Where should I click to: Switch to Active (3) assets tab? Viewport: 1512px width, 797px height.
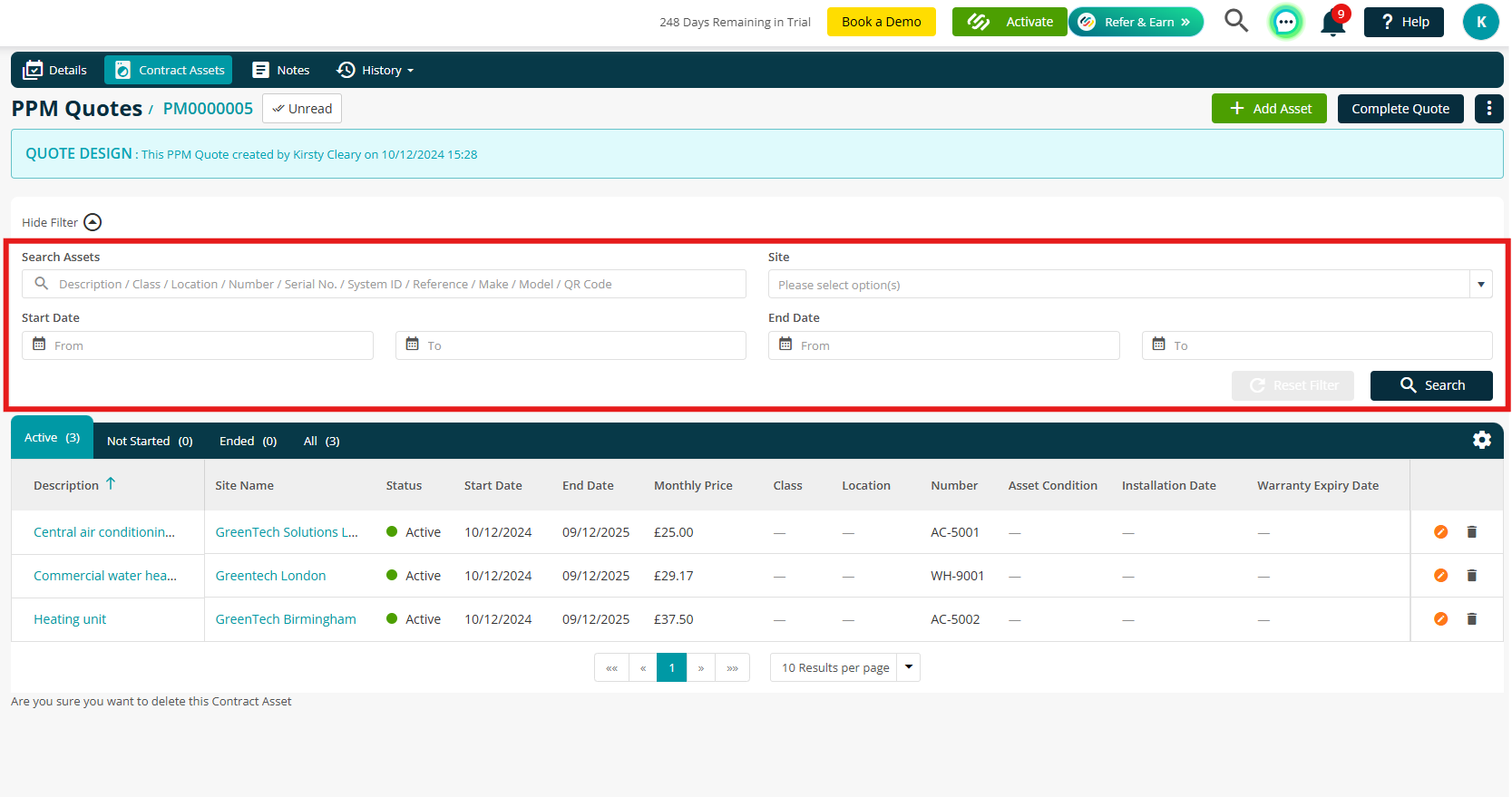(52, 438)
